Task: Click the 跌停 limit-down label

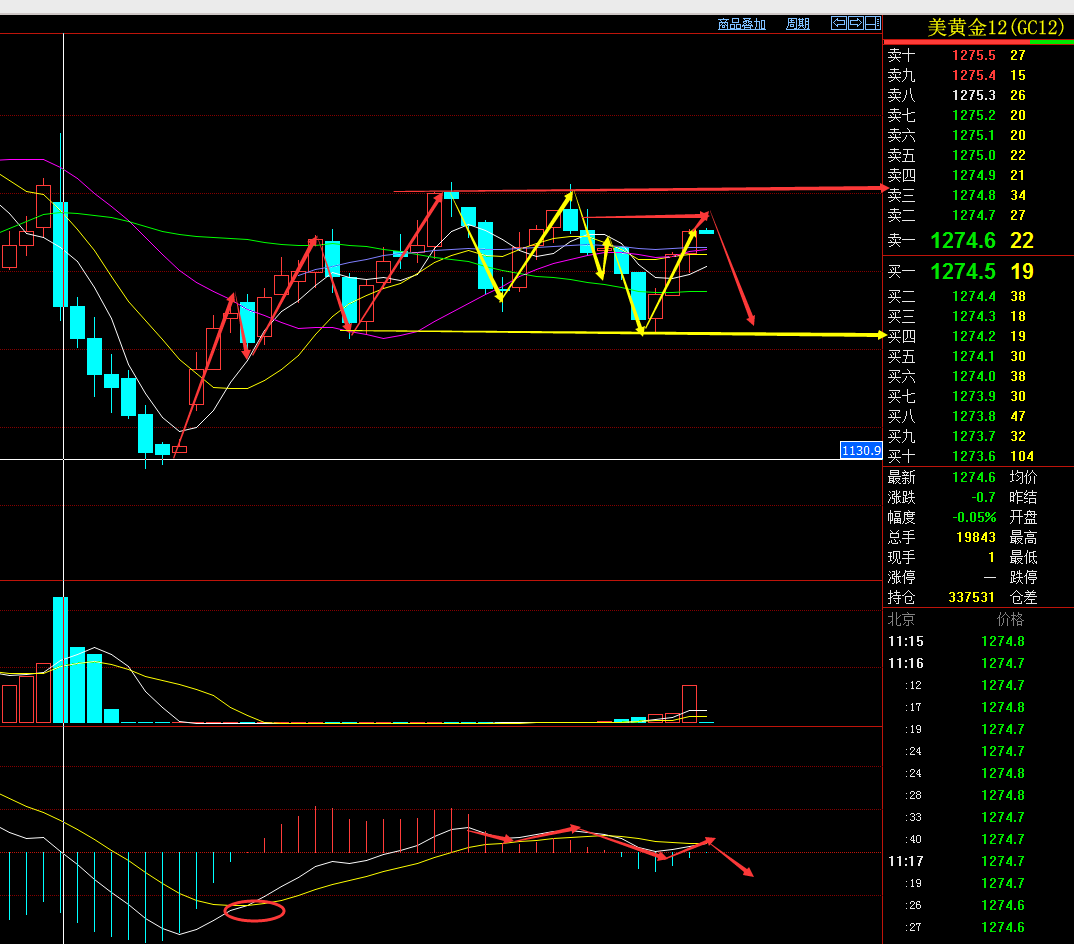Action: [1023, 577]
